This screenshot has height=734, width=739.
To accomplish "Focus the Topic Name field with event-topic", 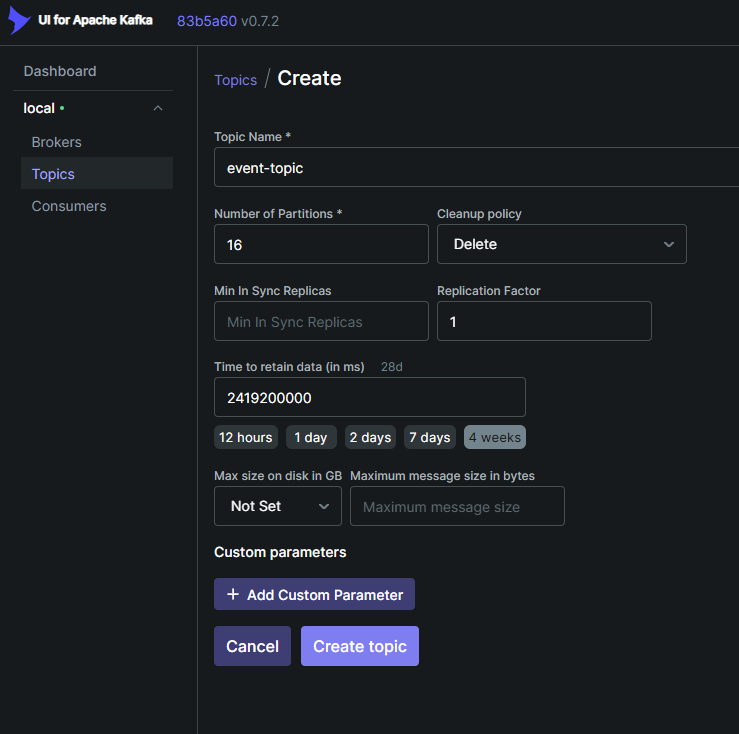I will point(476,167).
